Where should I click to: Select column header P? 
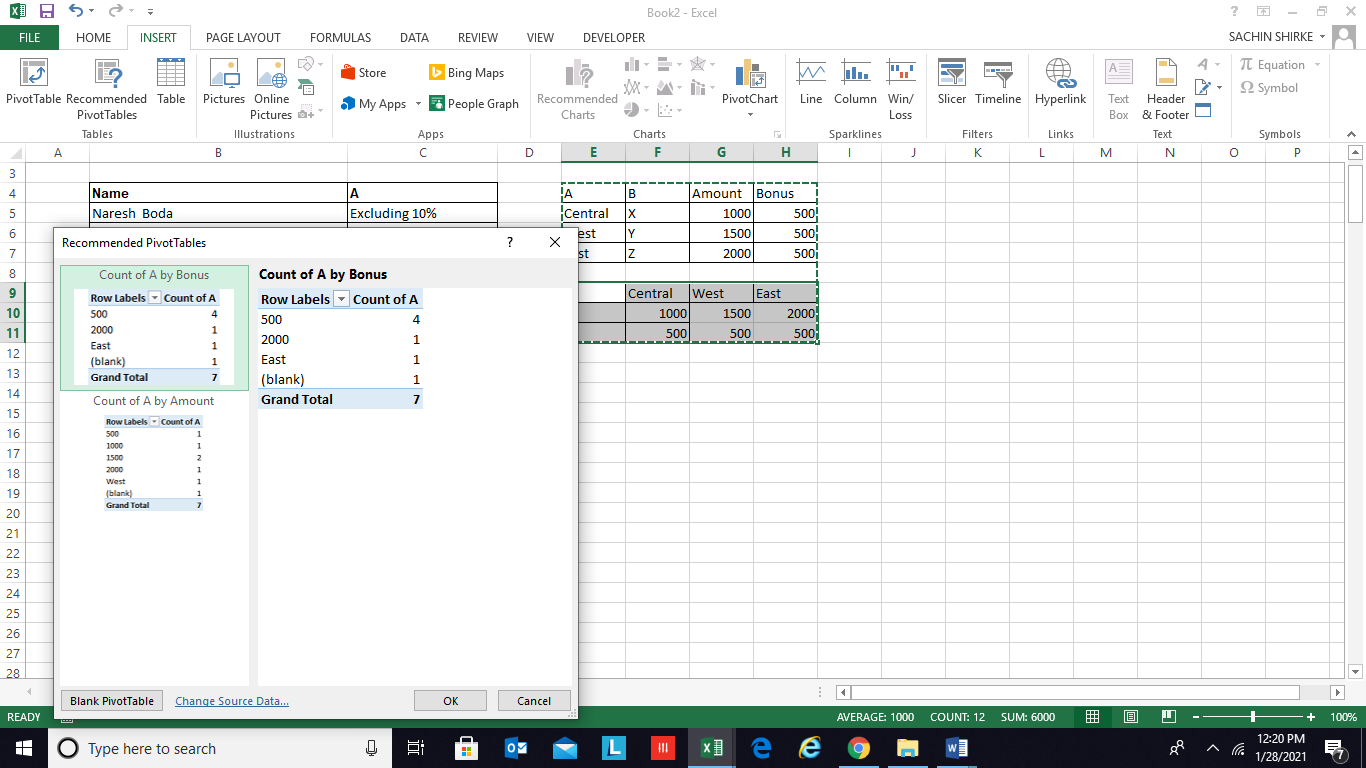(x=1297, y=152)
